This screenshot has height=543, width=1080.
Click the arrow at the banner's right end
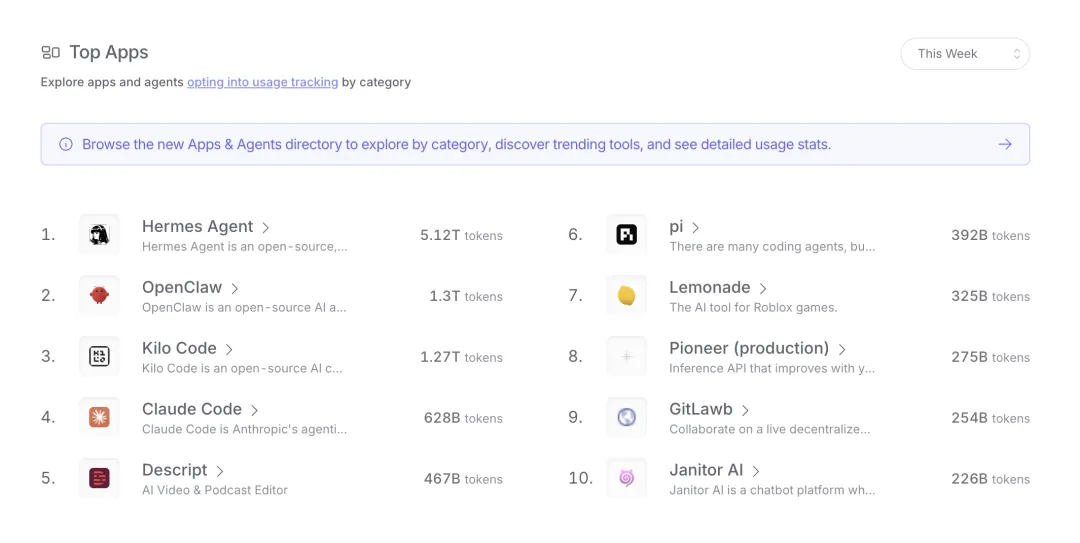pyautogui.click(x=1005, y=144)
